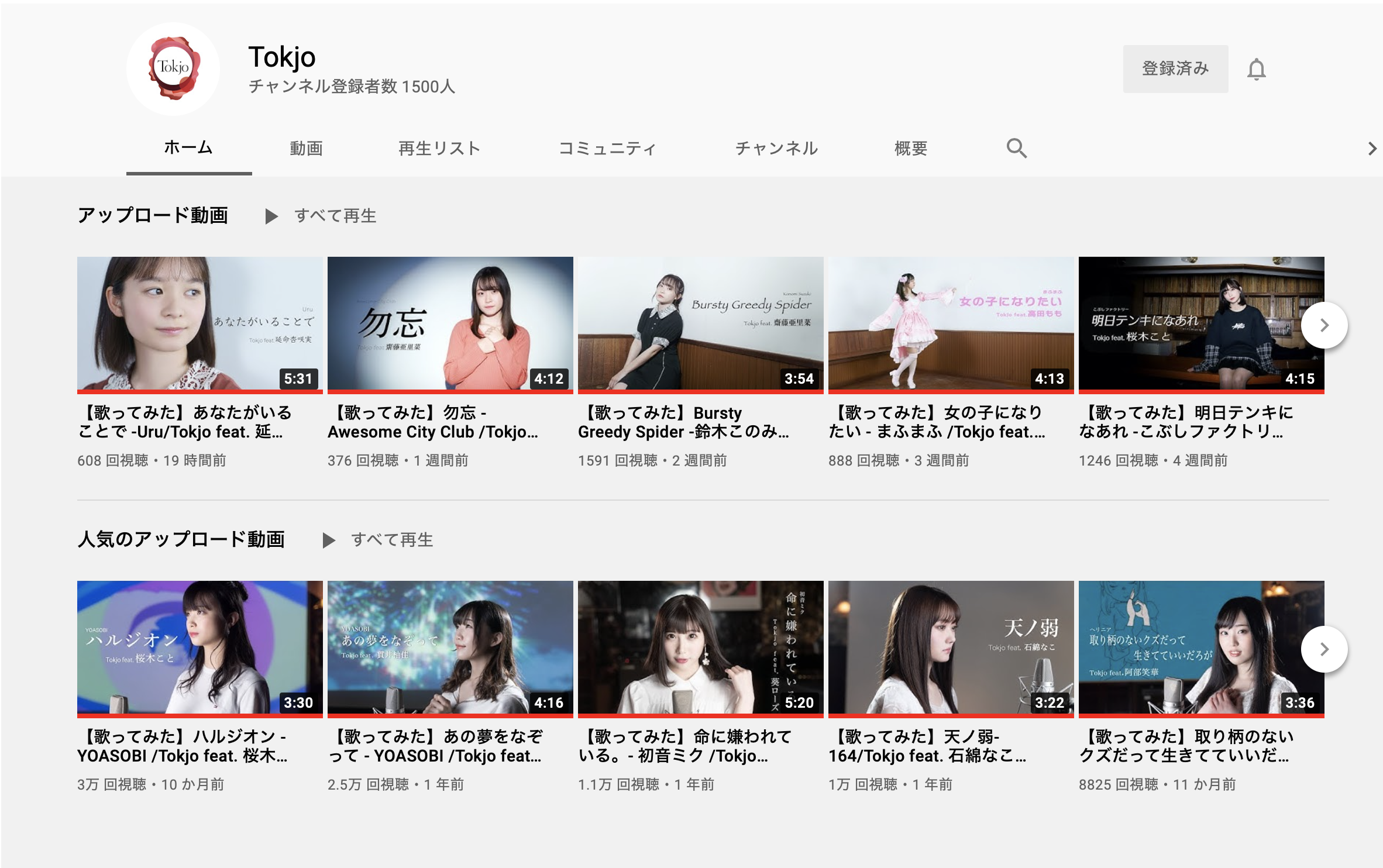Open the 勿忘 video thumbnail

450,323
